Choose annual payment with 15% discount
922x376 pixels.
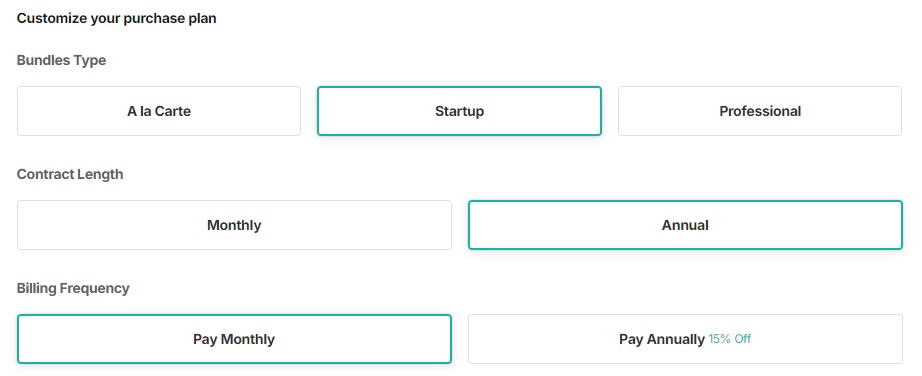click(x=685, y=339)
